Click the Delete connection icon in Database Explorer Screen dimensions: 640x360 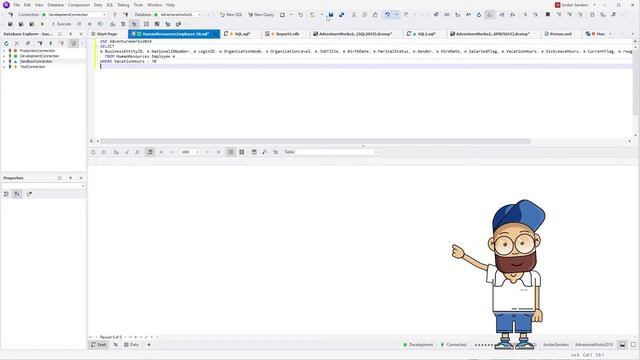[x=17, y=43]
